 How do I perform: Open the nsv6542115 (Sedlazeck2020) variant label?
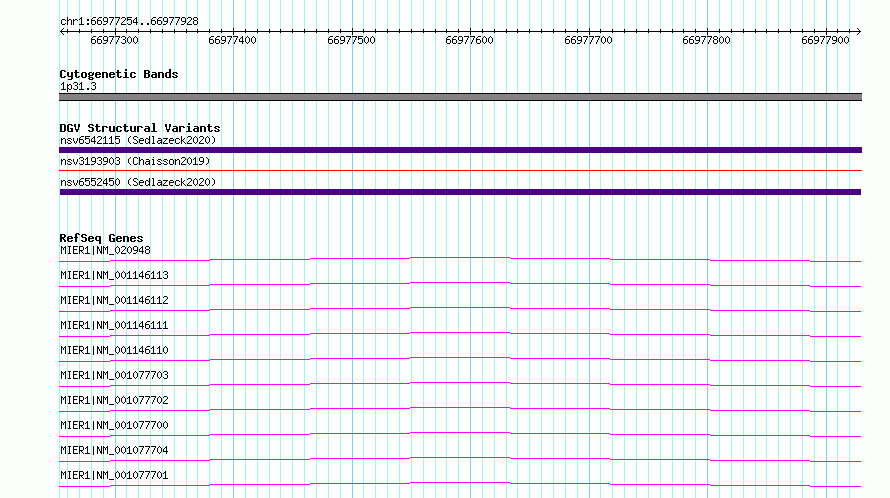(138, 140)
